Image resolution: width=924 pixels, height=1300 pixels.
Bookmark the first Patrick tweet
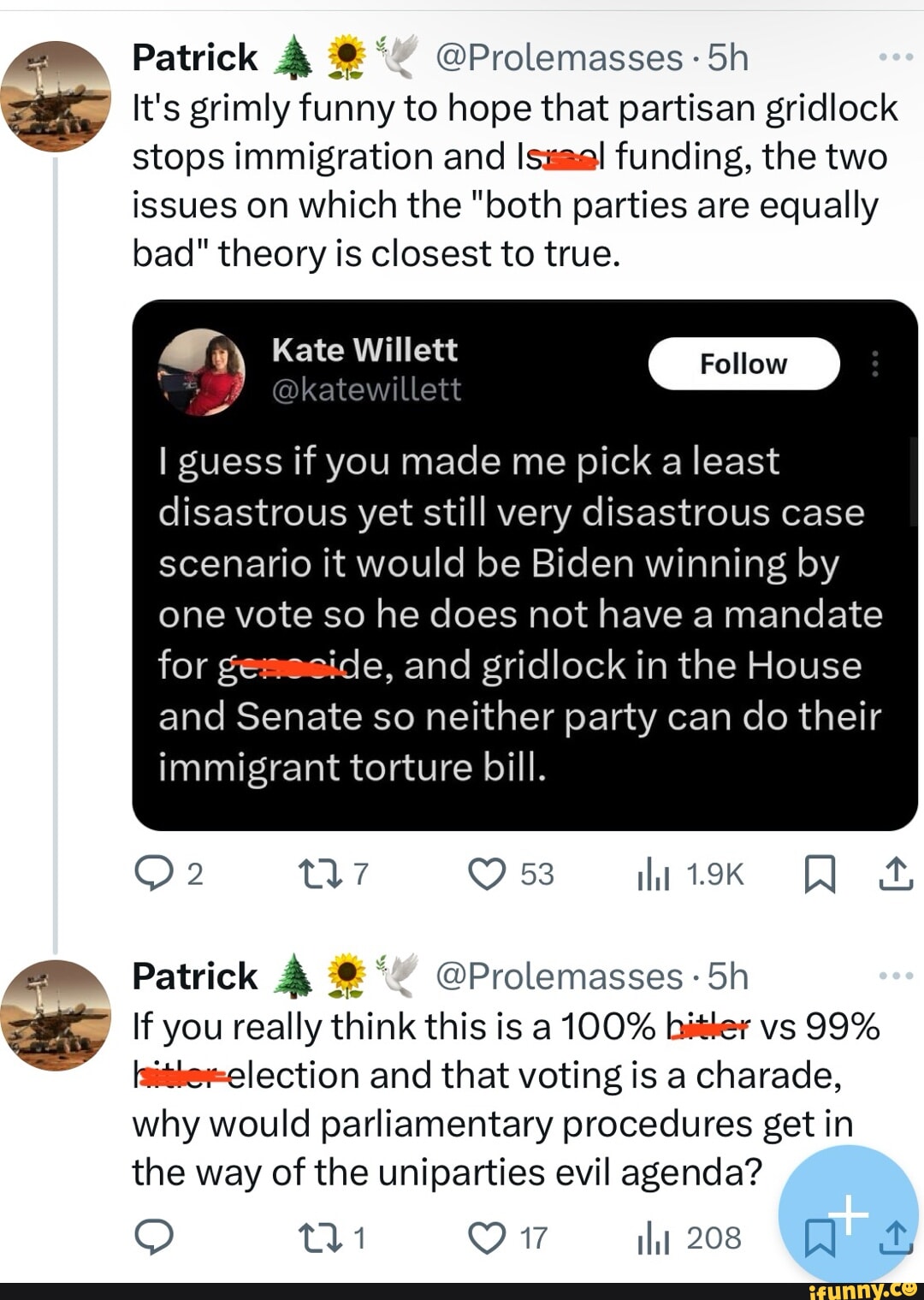point(820,874)
